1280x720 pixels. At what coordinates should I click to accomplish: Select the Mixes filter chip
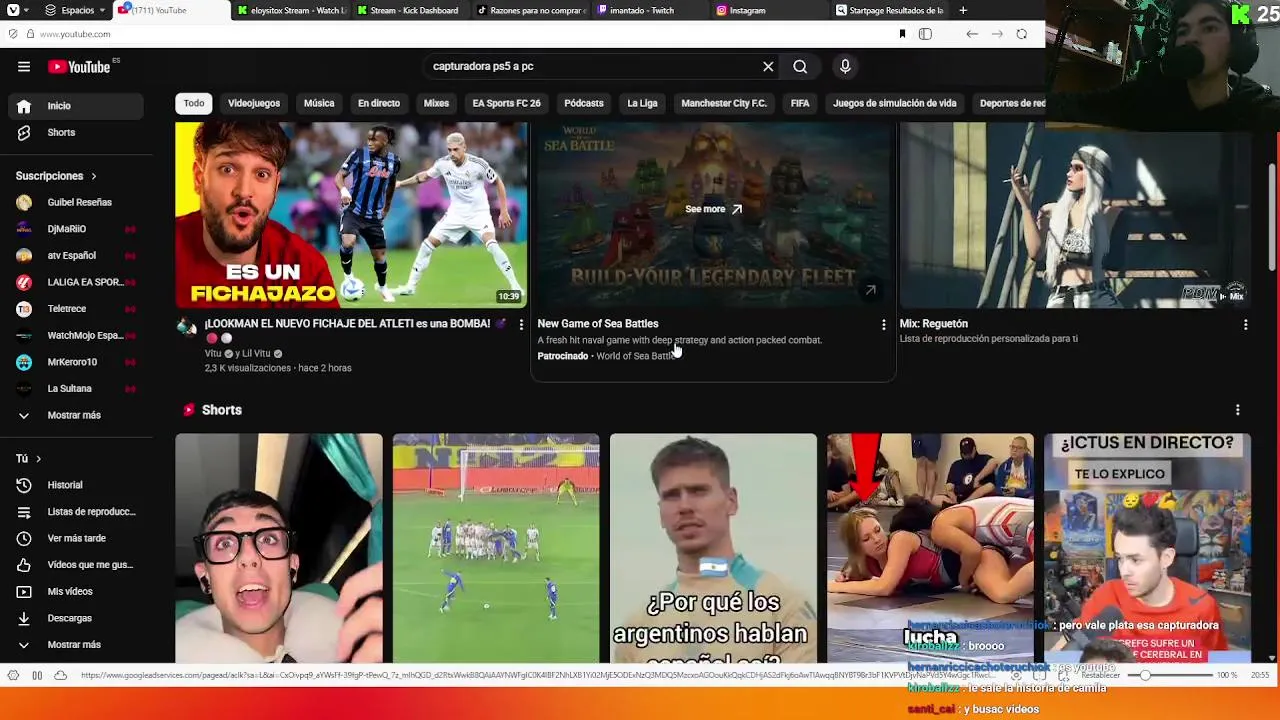point(436,103)
